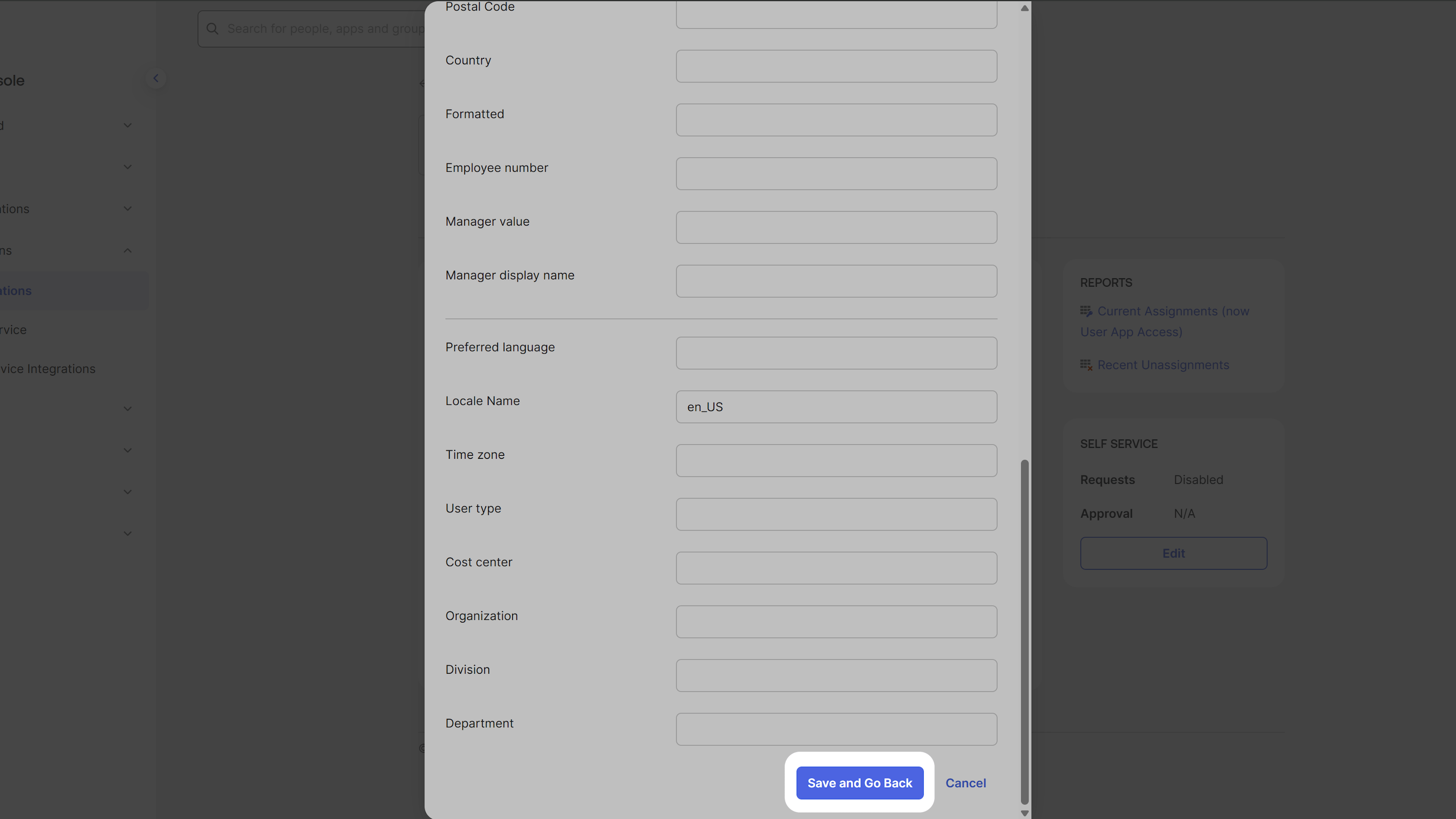Select the User type field
This screenshot has width=1456, height=819.
[836, 515]
